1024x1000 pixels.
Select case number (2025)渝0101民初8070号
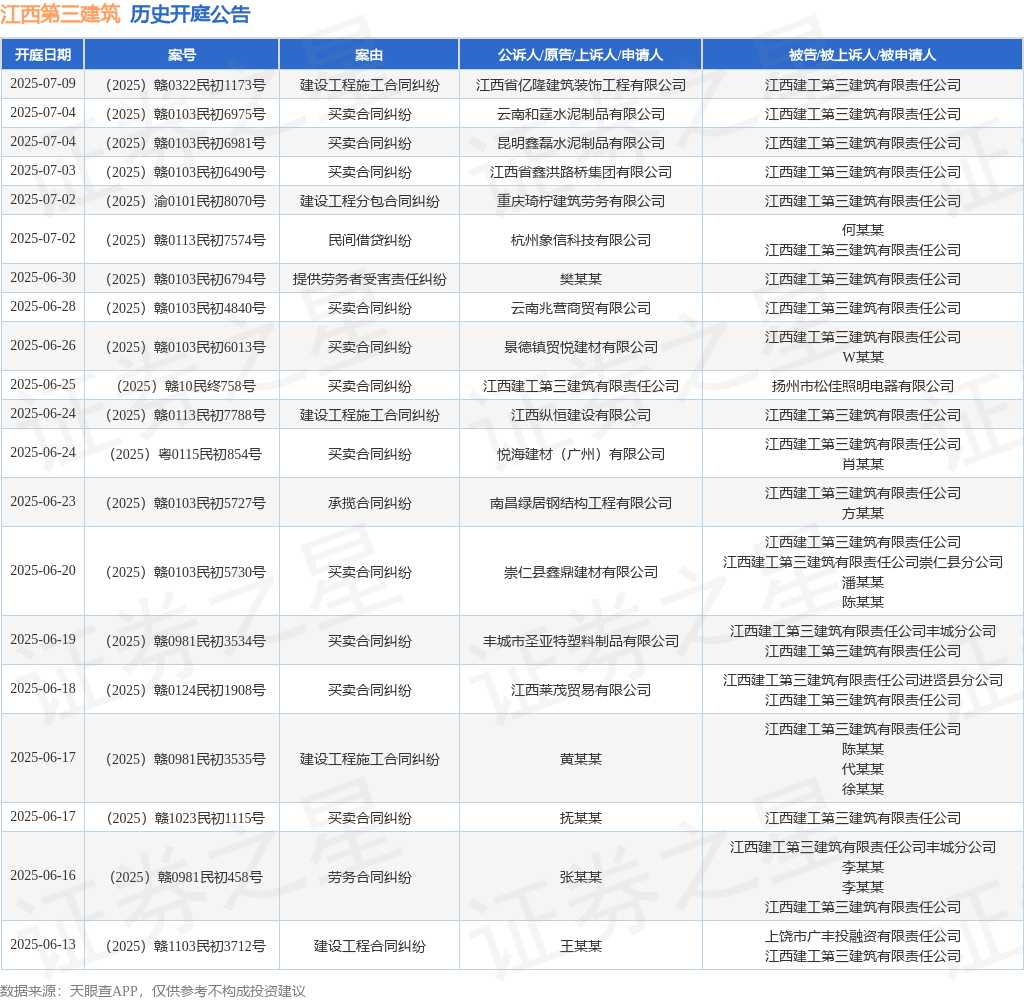click(185, 201)
